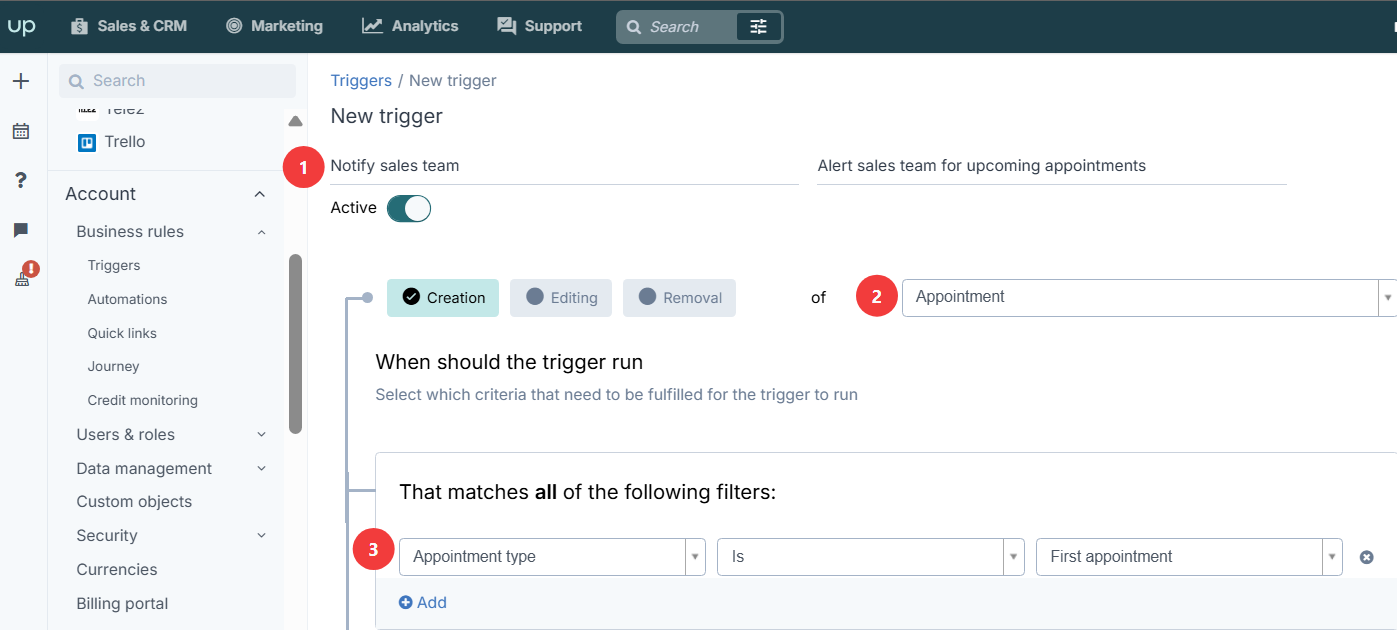This screenshot has width=1398, height=630.
Task: Select the Creation trigger option
Action: click(443, 298)
